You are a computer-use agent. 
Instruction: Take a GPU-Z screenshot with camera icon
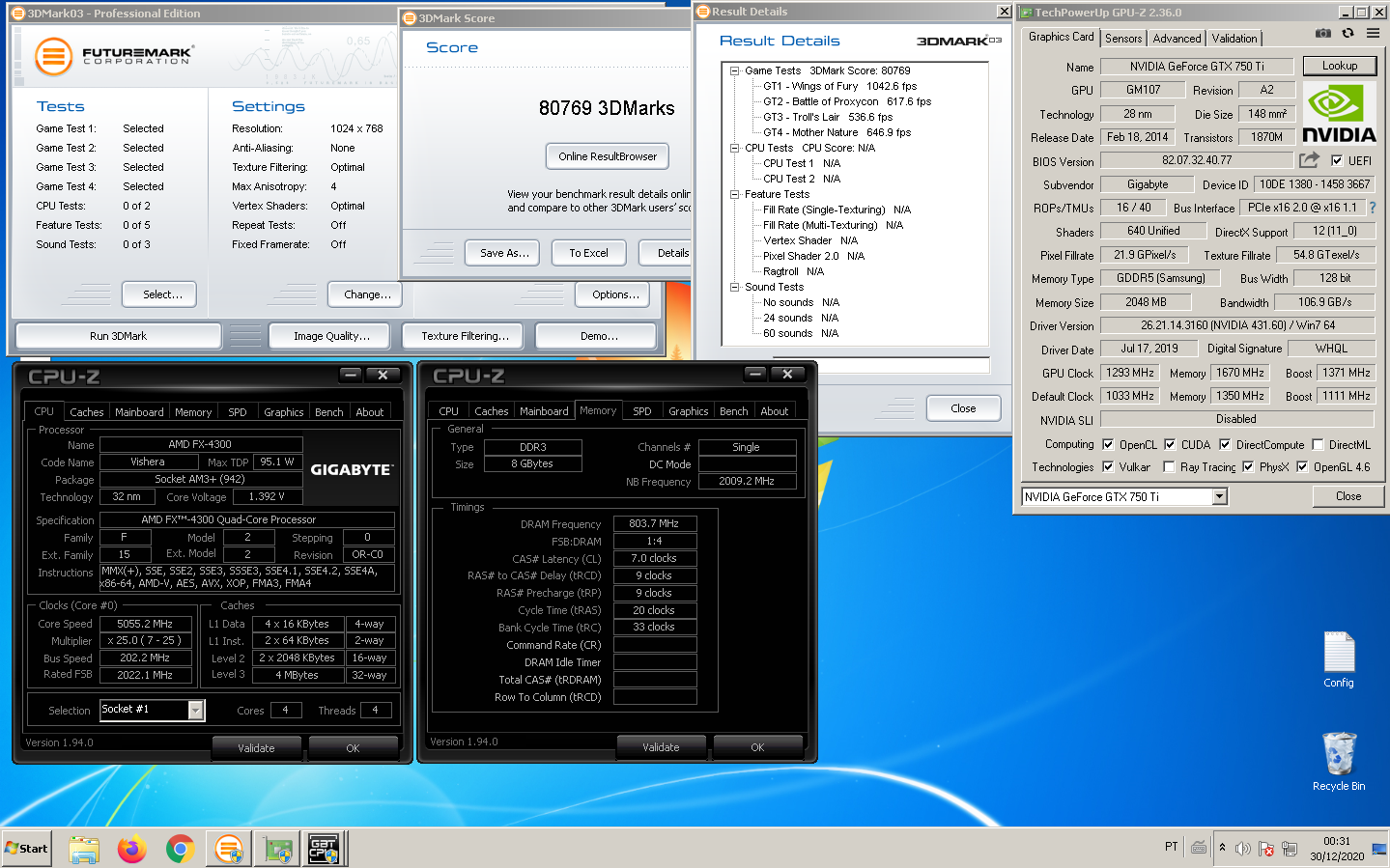[x=1323, y=34]
